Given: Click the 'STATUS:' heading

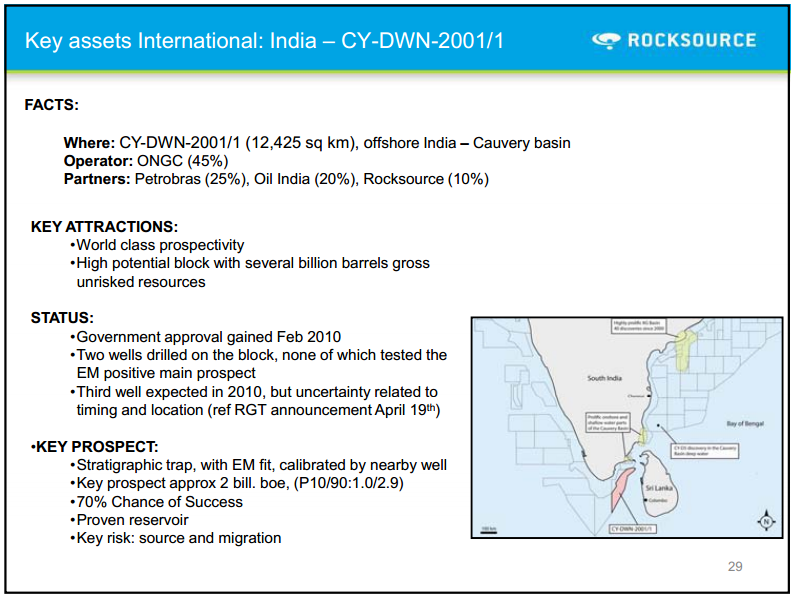Looking at the screenshot, I should (x=62, y=318).
